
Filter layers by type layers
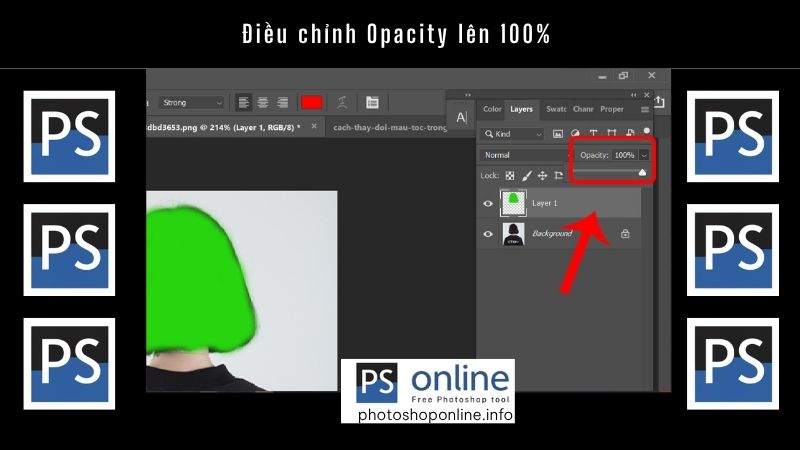click(x=593, y=134)
